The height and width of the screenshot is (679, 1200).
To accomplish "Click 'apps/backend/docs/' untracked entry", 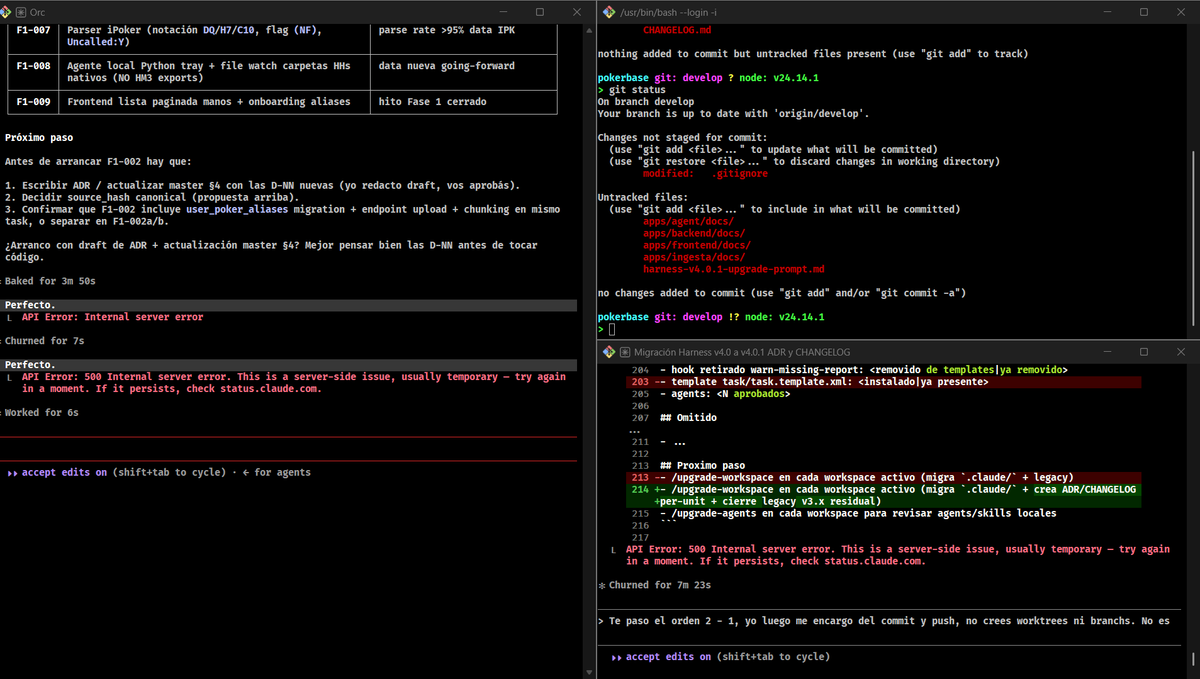I will (694, 233).
